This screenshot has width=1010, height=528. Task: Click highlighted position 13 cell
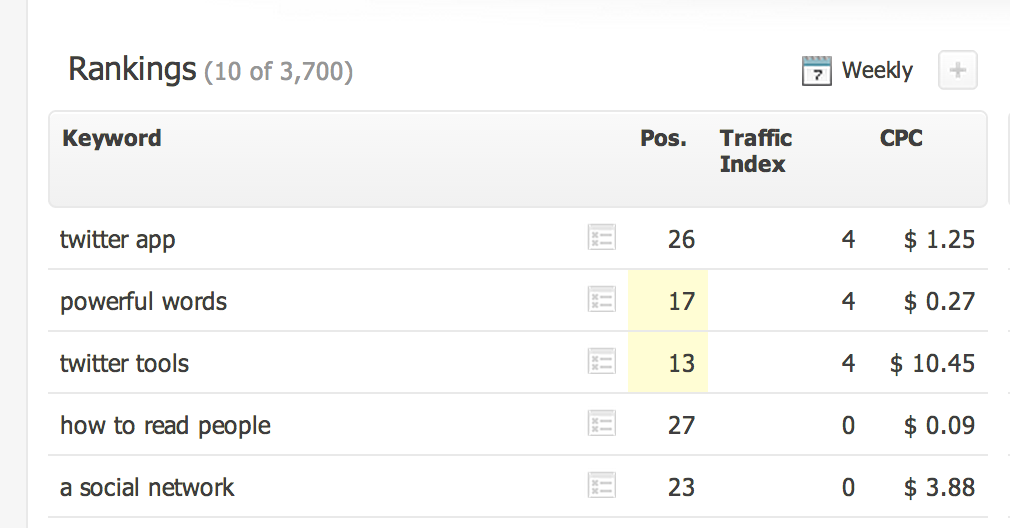coord(668,363)
